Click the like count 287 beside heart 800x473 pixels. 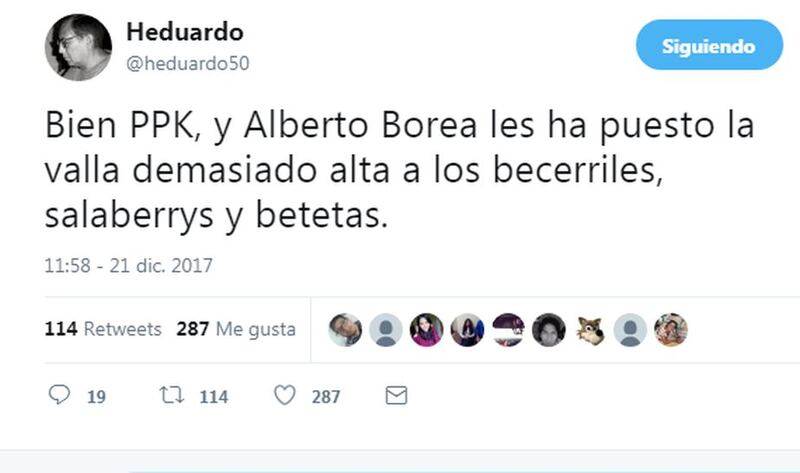tap(326, 396)
